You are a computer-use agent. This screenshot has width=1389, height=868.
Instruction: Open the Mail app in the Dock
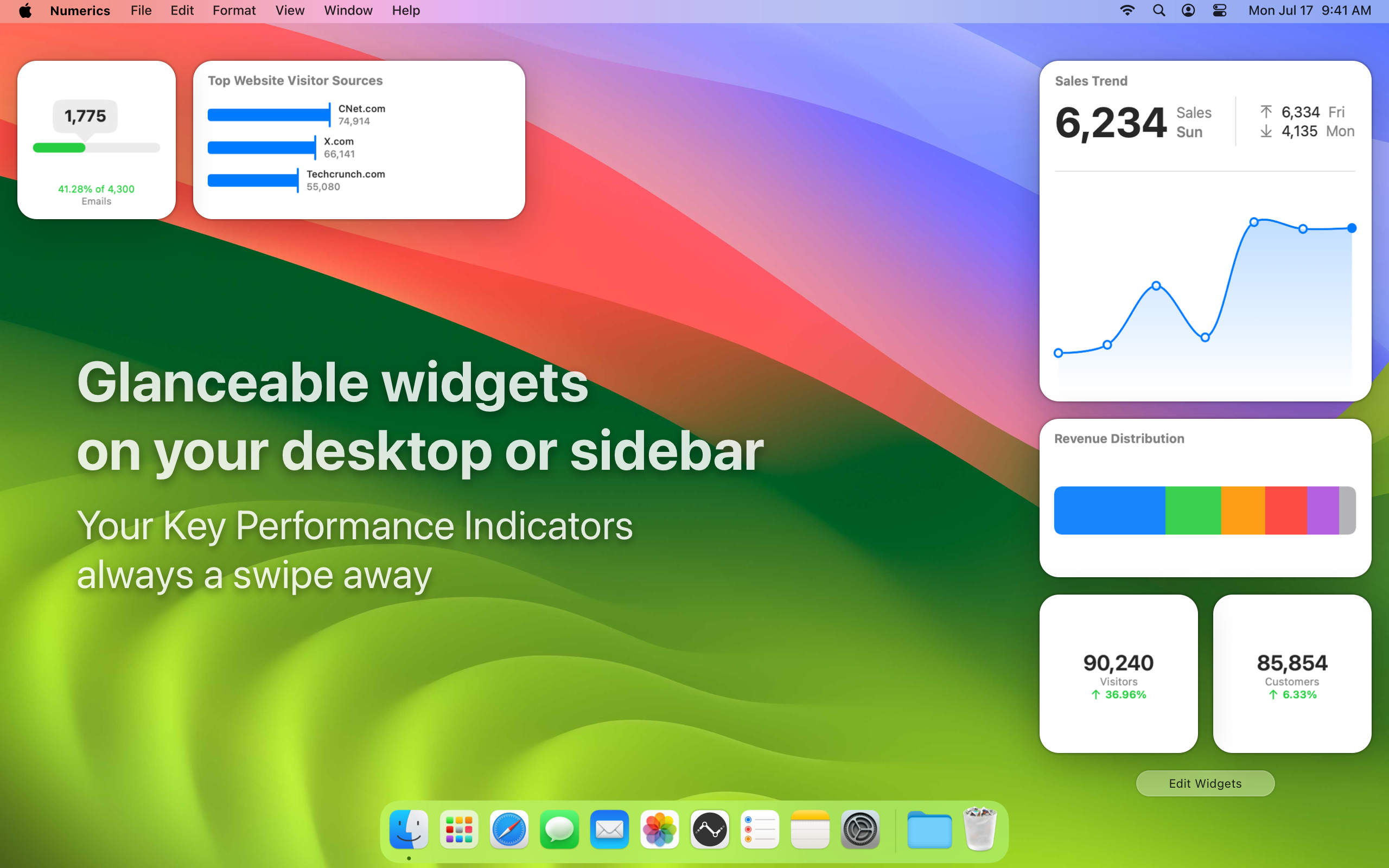coord(609,829)
